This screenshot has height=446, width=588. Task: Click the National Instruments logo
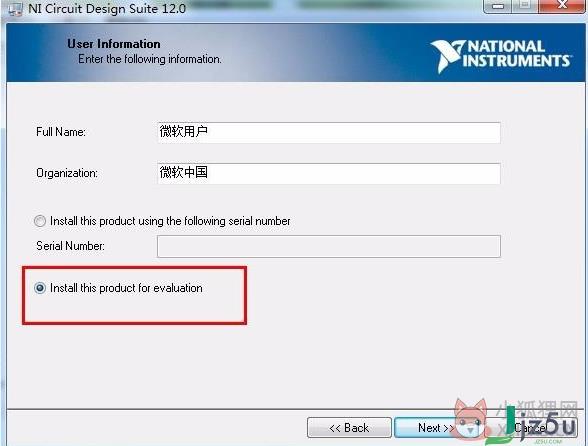click(x=501, y=56)
